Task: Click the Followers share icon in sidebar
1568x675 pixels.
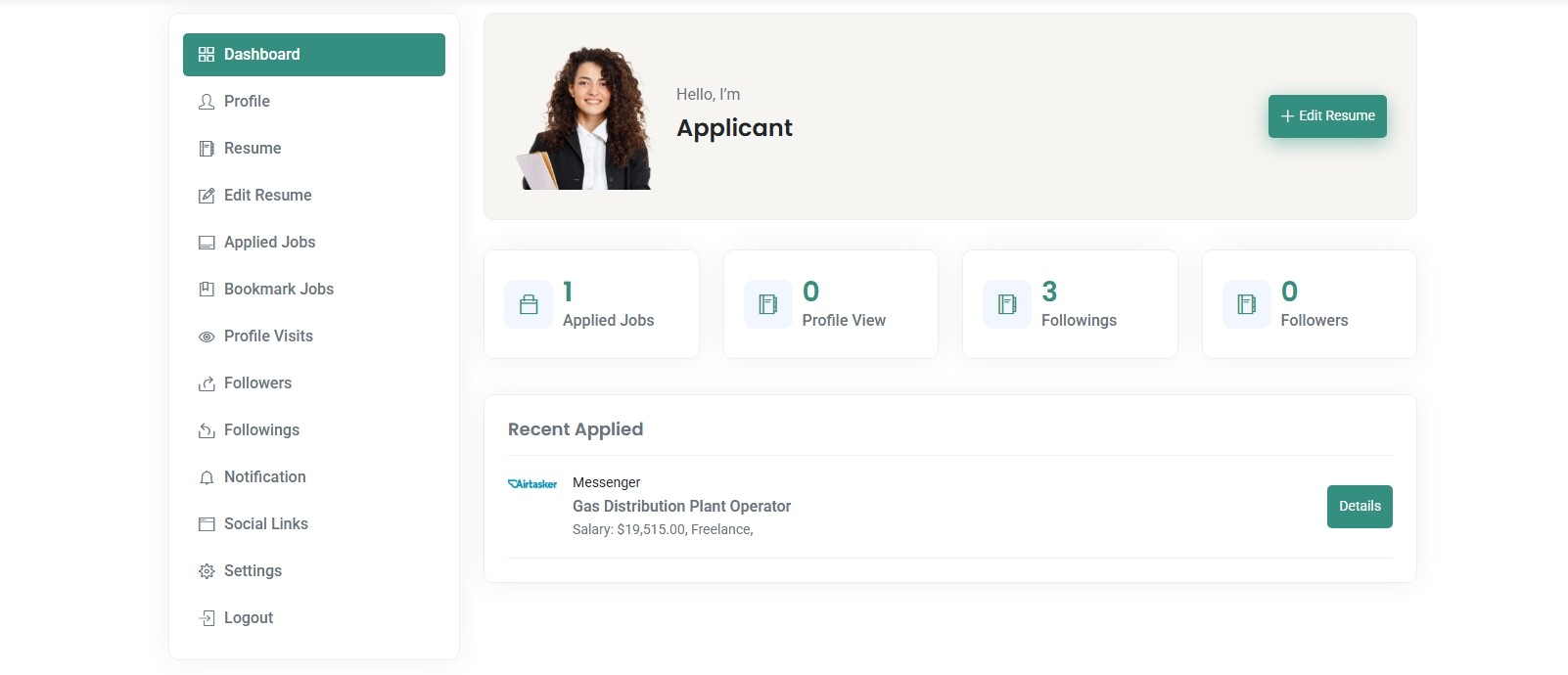Action: (x=207, y=383)
